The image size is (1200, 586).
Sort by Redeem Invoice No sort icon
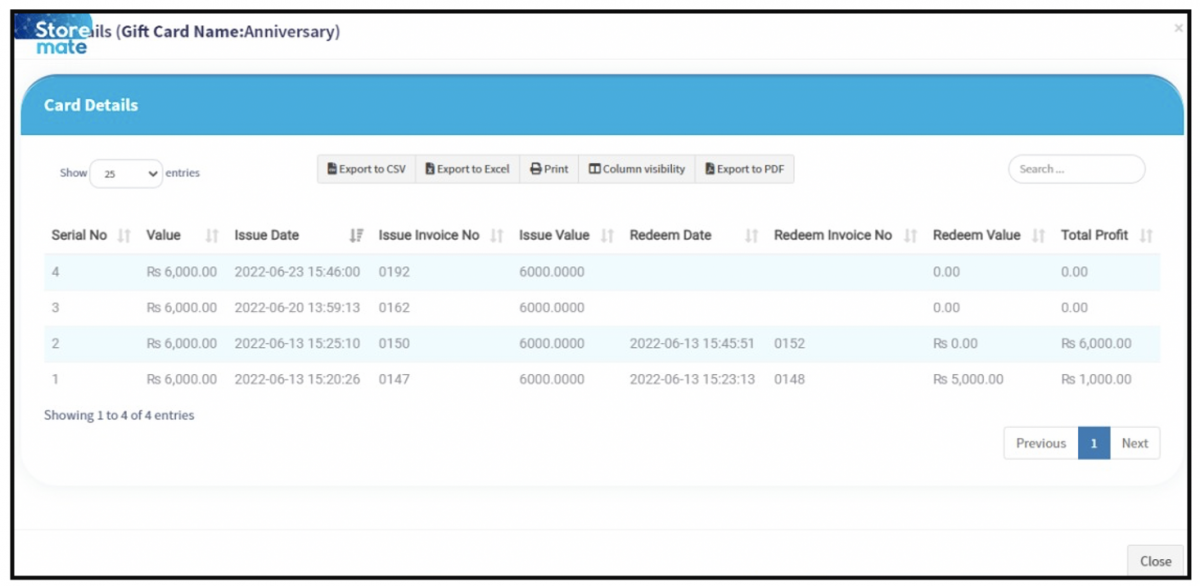click(911, 236)
